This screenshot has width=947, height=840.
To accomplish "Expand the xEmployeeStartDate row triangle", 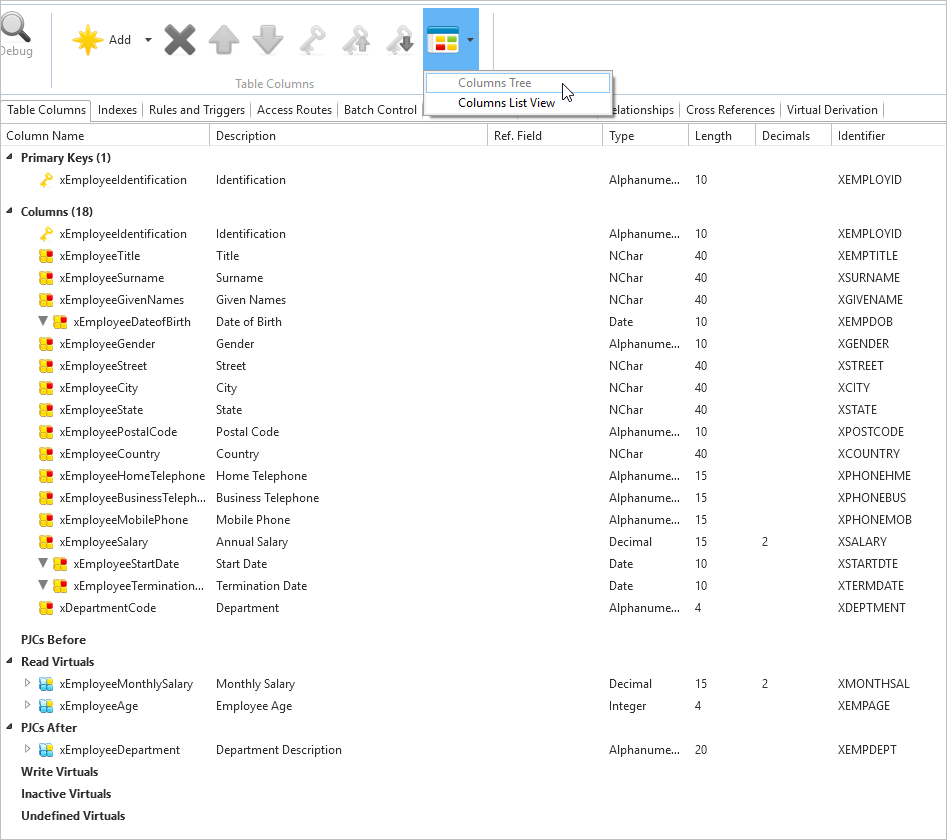I will point(43,563).
